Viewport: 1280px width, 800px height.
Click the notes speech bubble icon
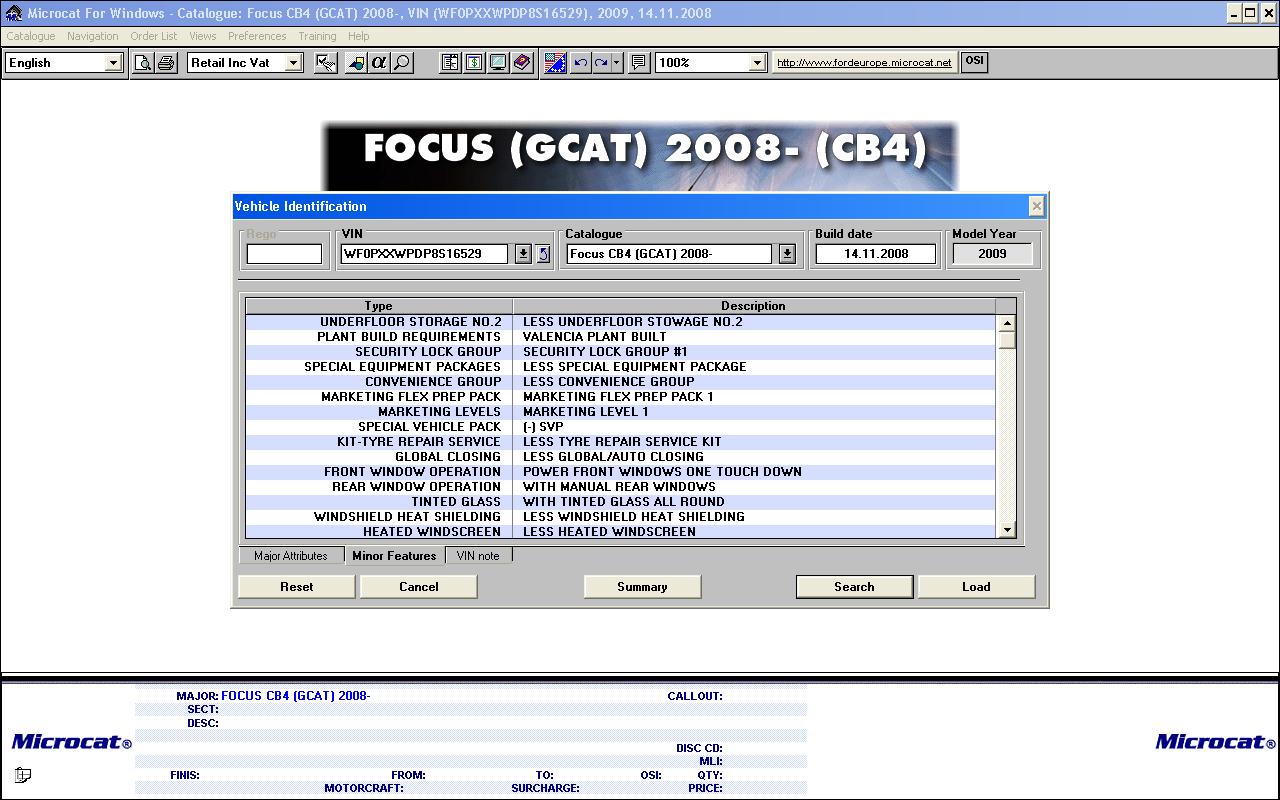click(x=639, y=62)
